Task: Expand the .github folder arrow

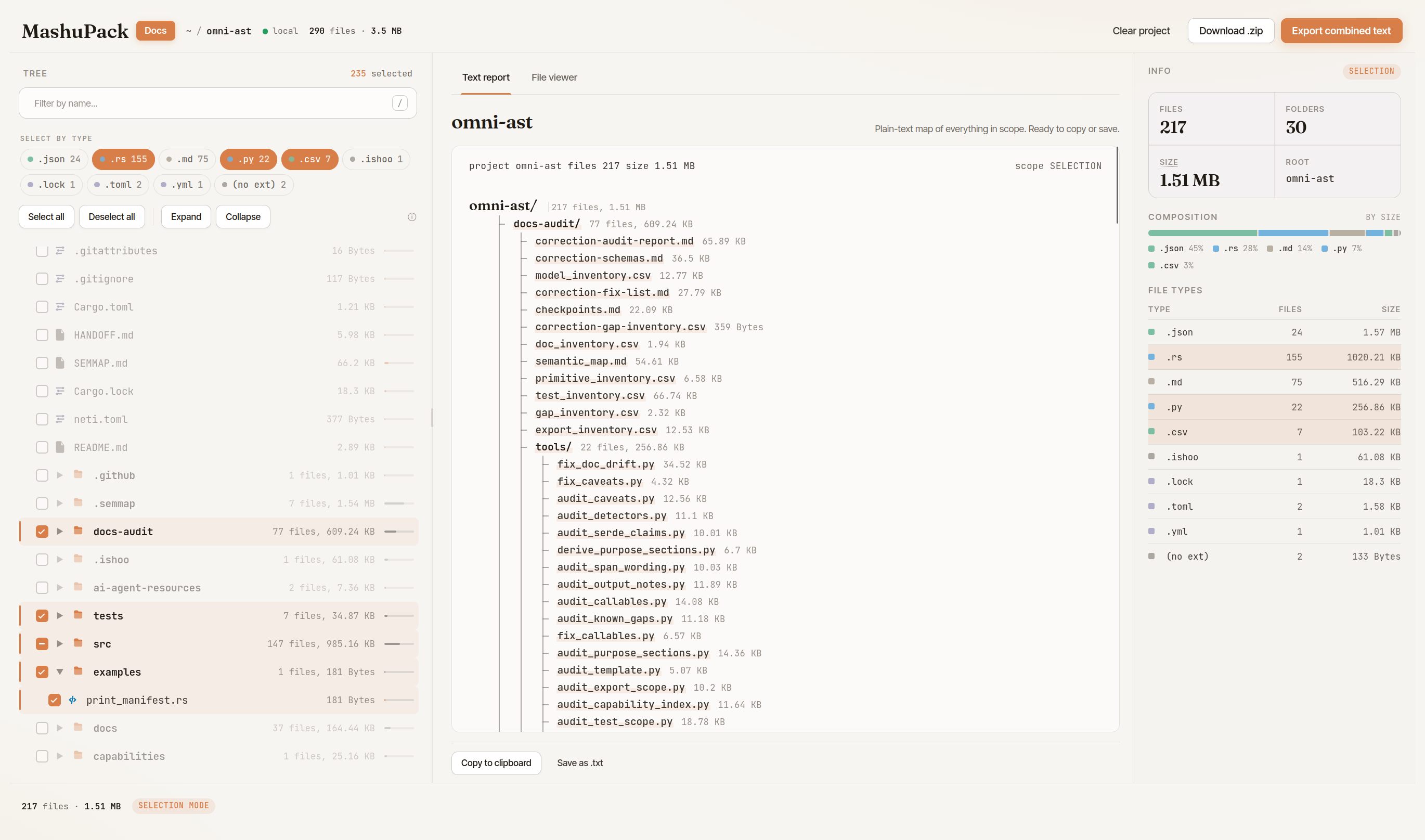Action: pos(59,475)
